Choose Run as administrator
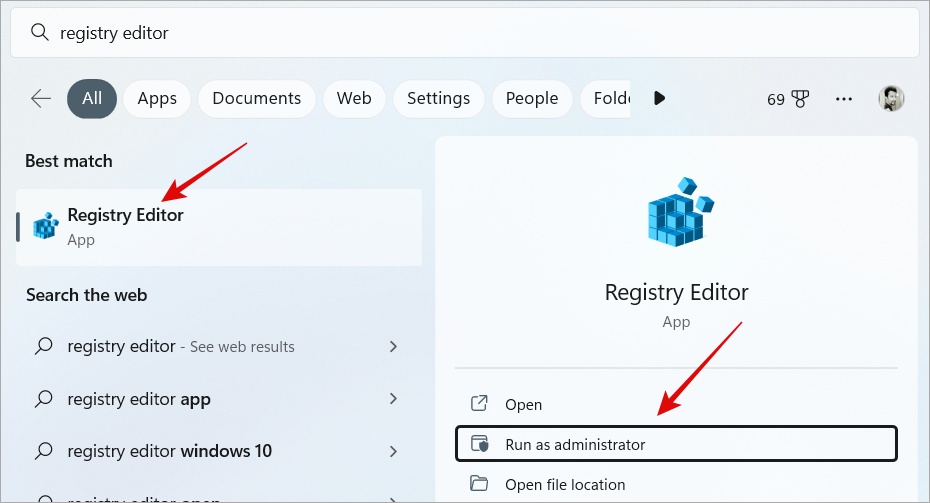The width and height of the screenshot is (930, 503). [676, 444]
